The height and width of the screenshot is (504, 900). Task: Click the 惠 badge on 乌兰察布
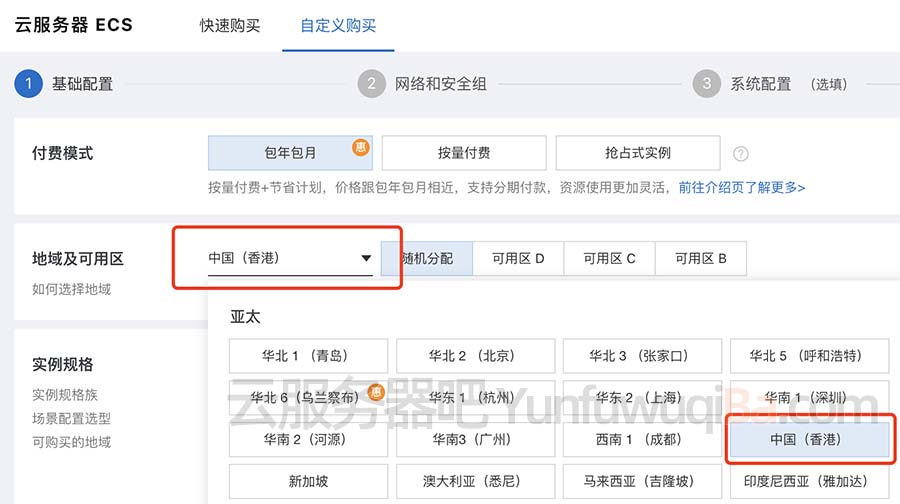[x=376, y=392]
